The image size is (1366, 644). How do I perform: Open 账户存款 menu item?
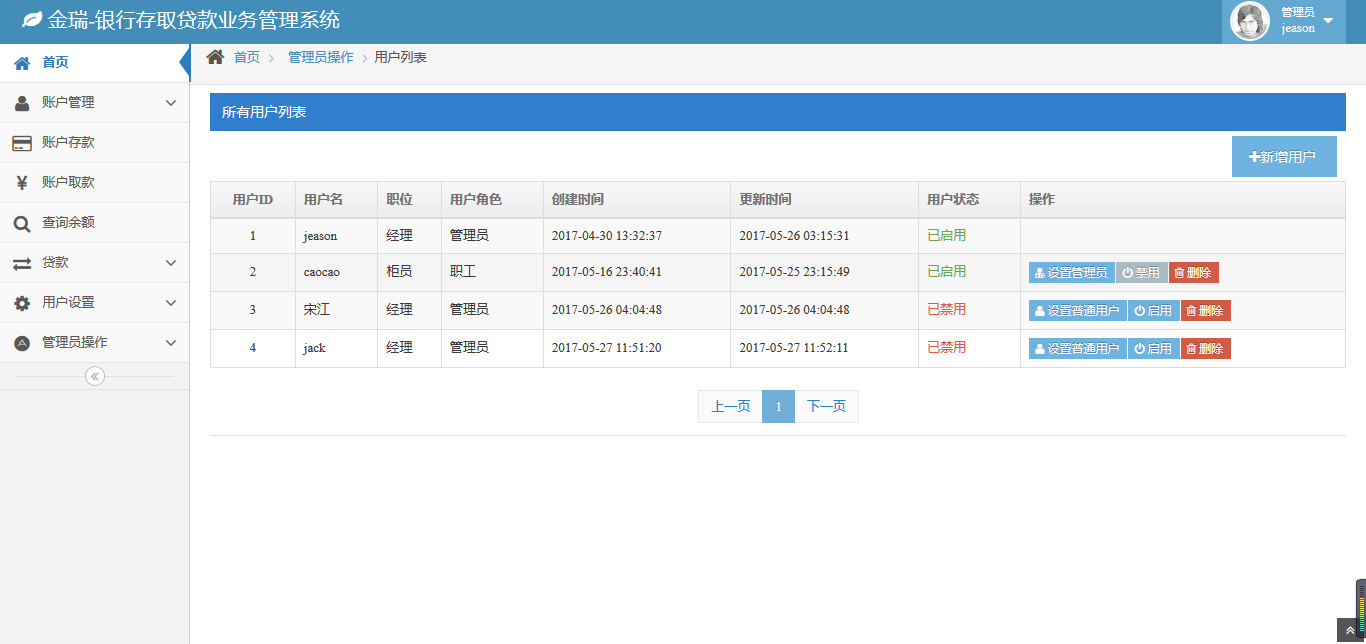(94, 143)
